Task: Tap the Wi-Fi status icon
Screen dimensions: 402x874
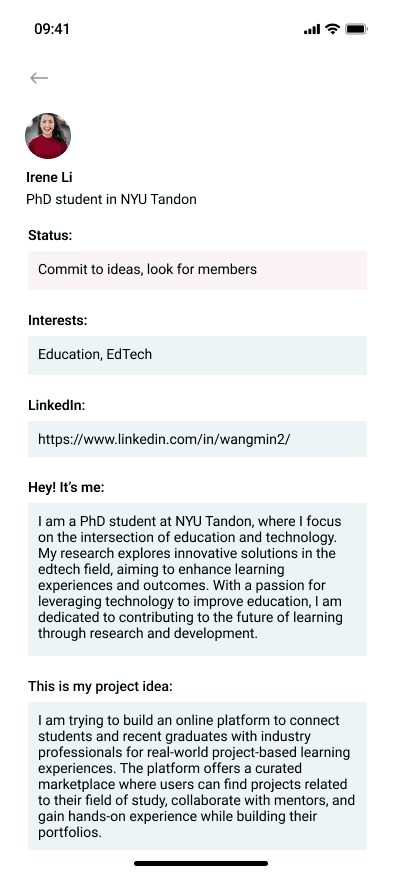Action: pyautogui.click(x=333, y=29)
